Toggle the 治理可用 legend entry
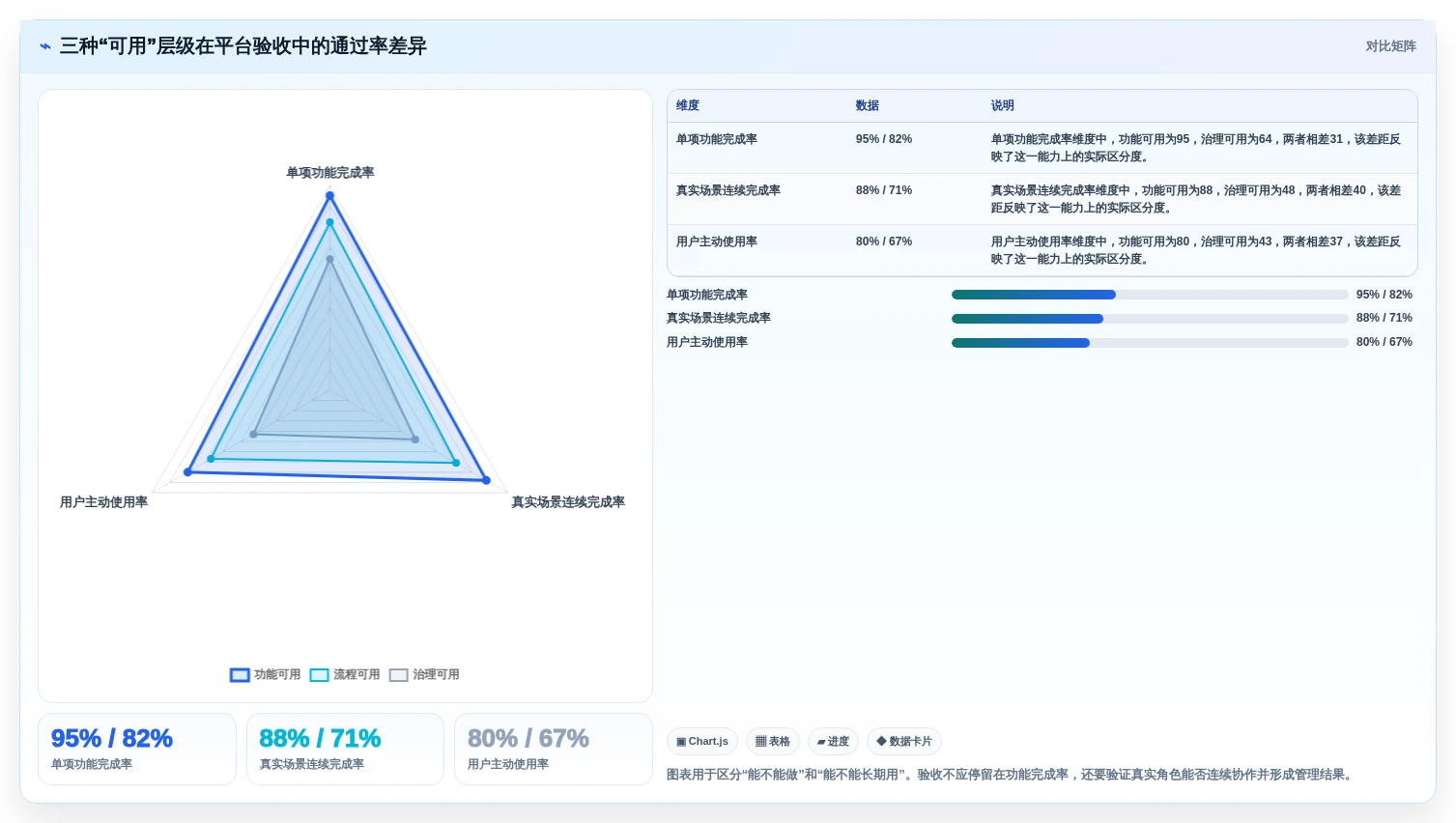This screenshot has height=823, width=1456. (x=424, y=674)
